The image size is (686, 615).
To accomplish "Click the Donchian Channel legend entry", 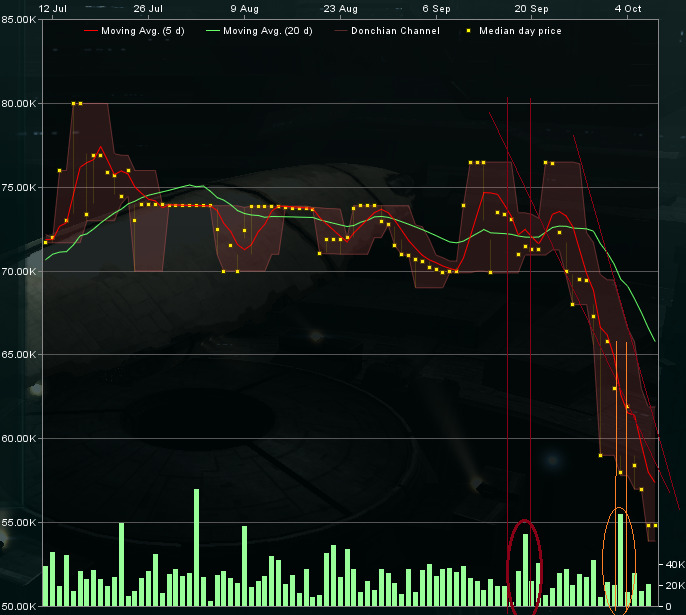I will click(394, 31).
